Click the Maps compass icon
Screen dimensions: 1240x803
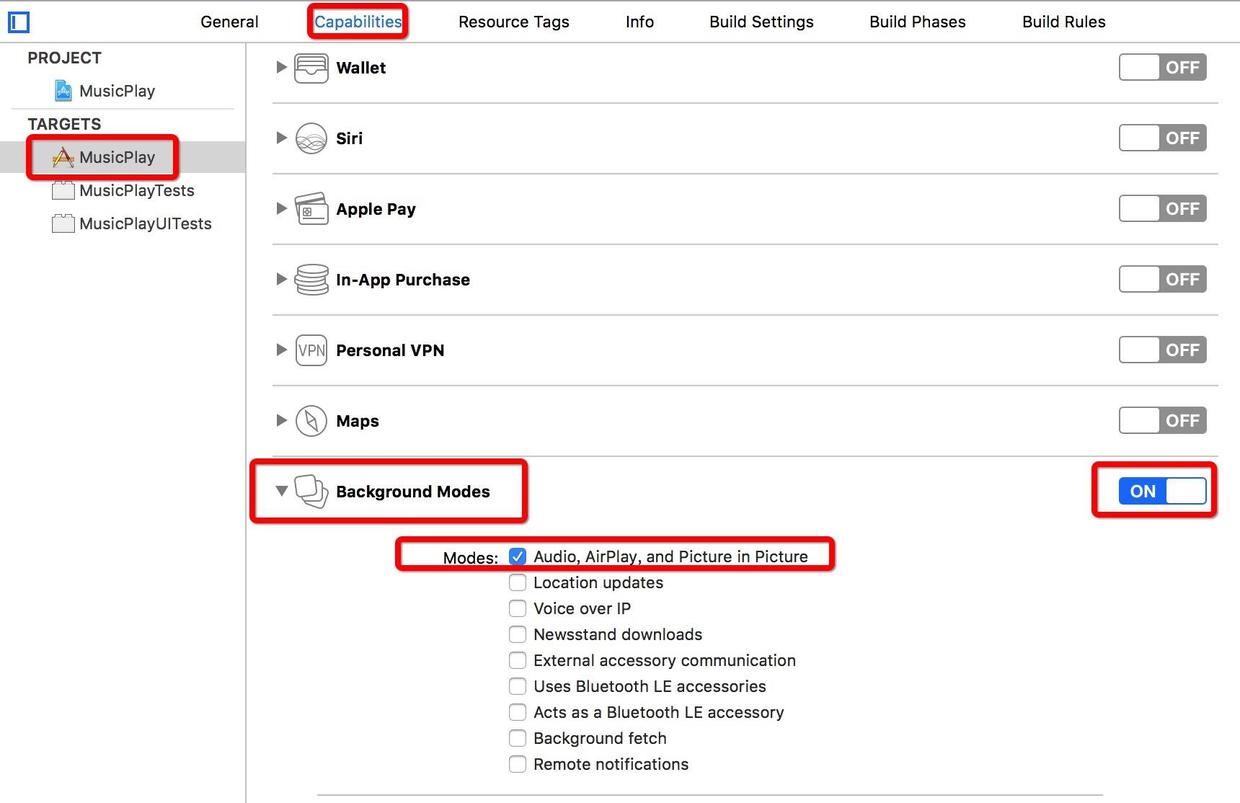(311, 421)
